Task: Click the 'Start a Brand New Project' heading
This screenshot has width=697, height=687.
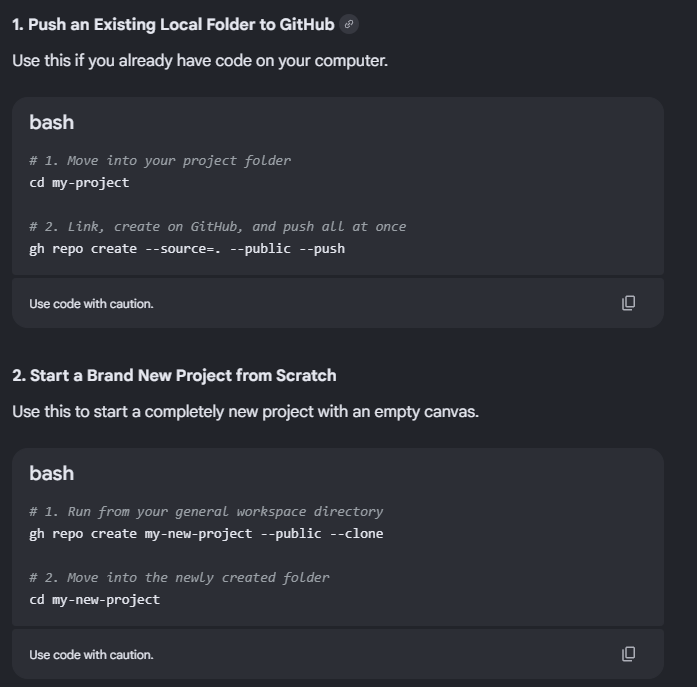Action: [x=174, y=375]
